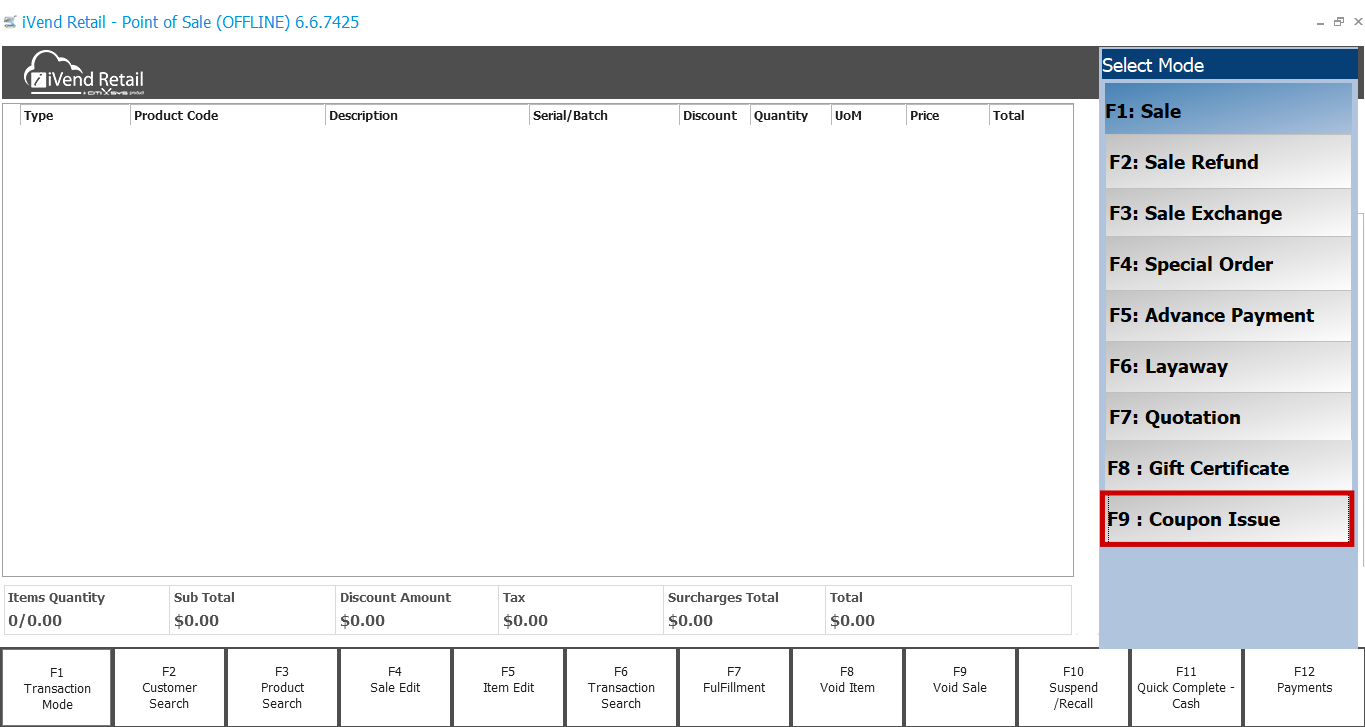Select F5: Advance Payment mode
The image size is (1365, 727).
[x=1228, y=315]
